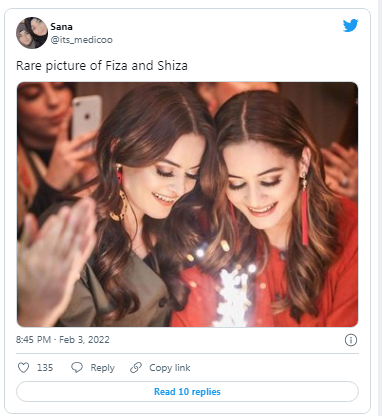Click the Reply text label

(x=102, y=368)
